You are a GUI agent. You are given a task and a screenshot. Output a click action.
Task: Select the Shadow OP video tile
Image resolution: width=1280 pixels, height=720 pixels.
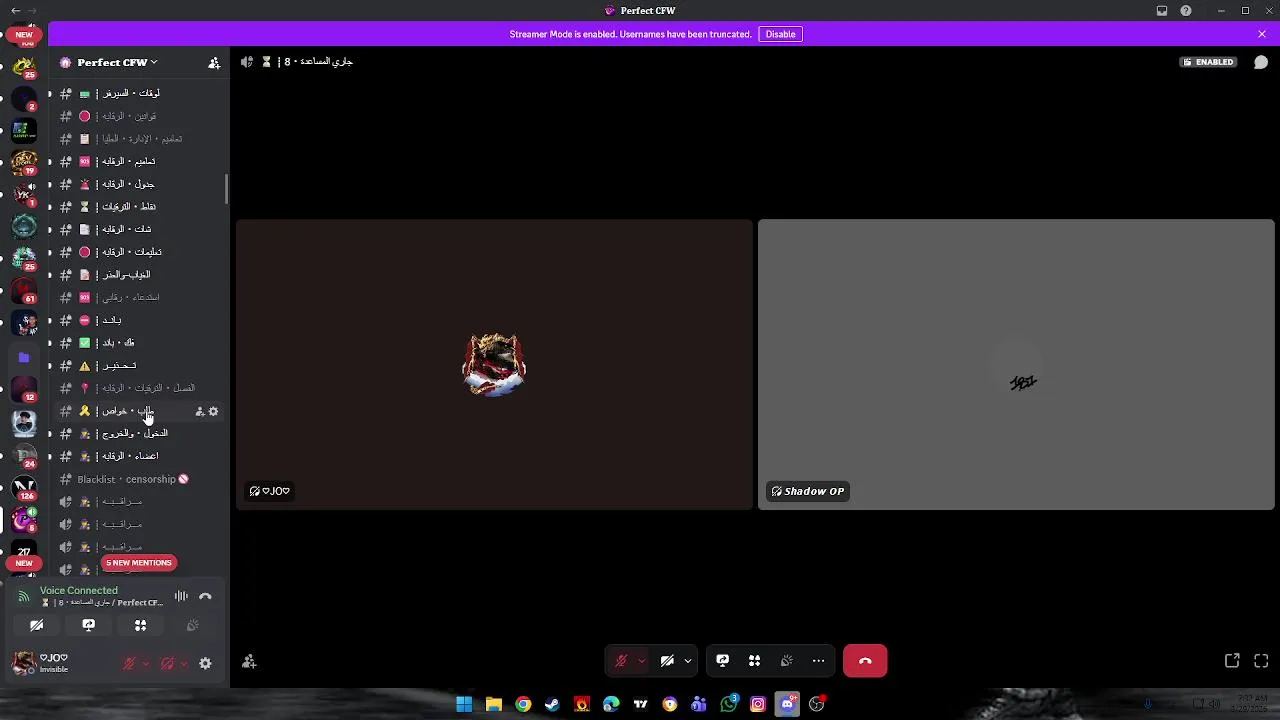[1016, 365]
